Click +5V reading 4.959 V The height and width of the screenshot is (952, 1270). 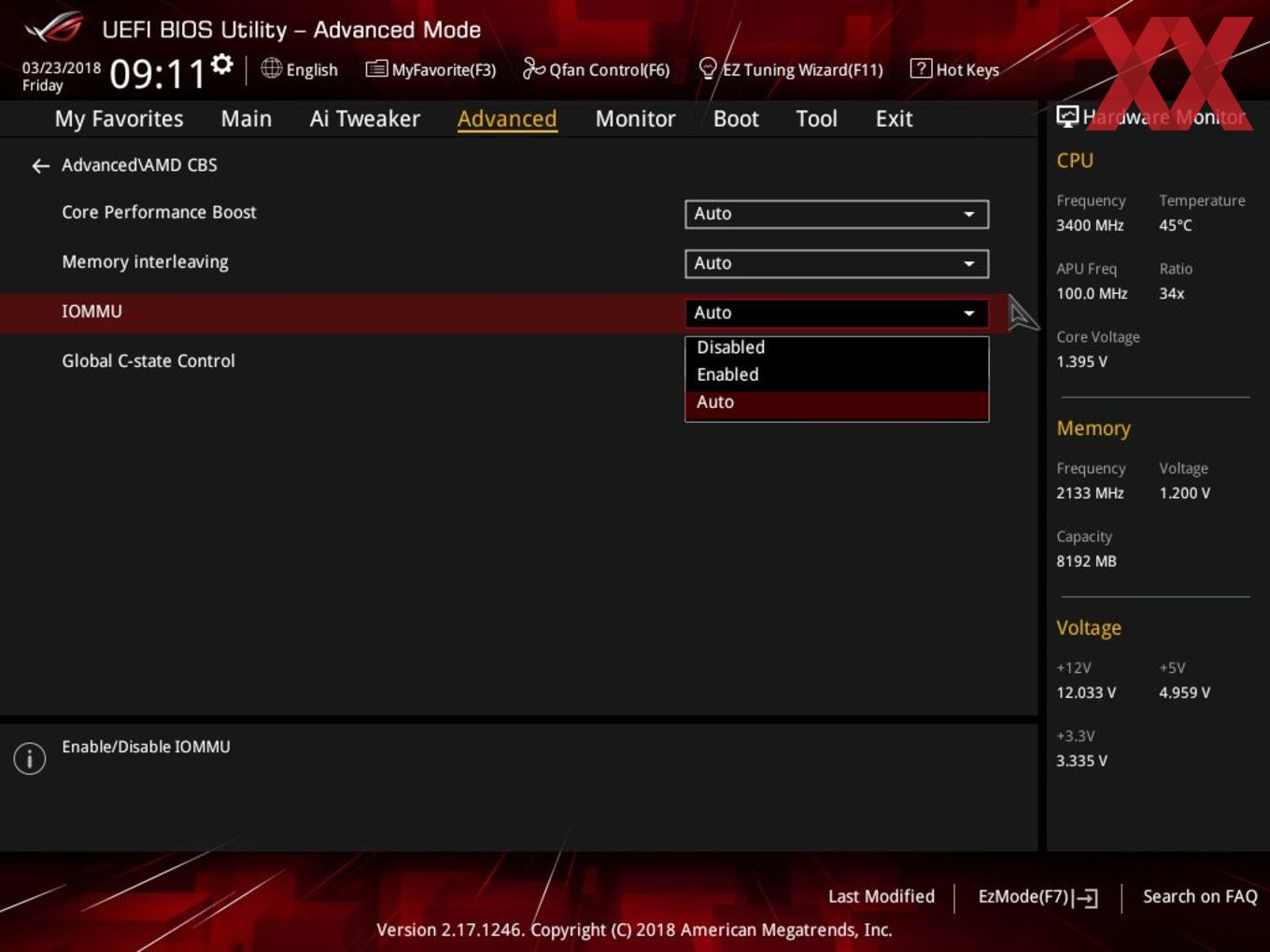(1184, 693)
